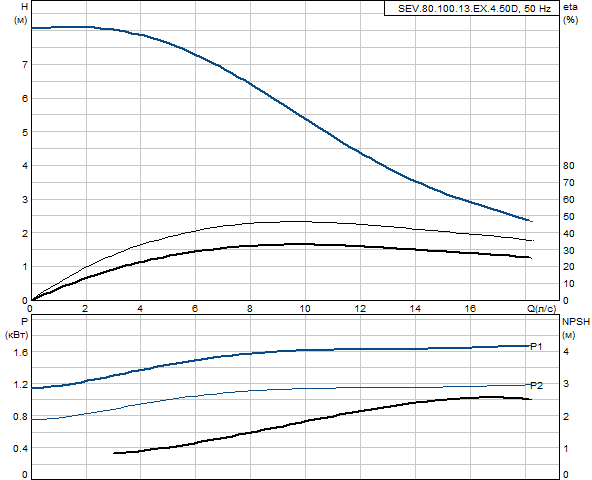
Task: Select the H (м) head axis label
Action: pos(21,14)
